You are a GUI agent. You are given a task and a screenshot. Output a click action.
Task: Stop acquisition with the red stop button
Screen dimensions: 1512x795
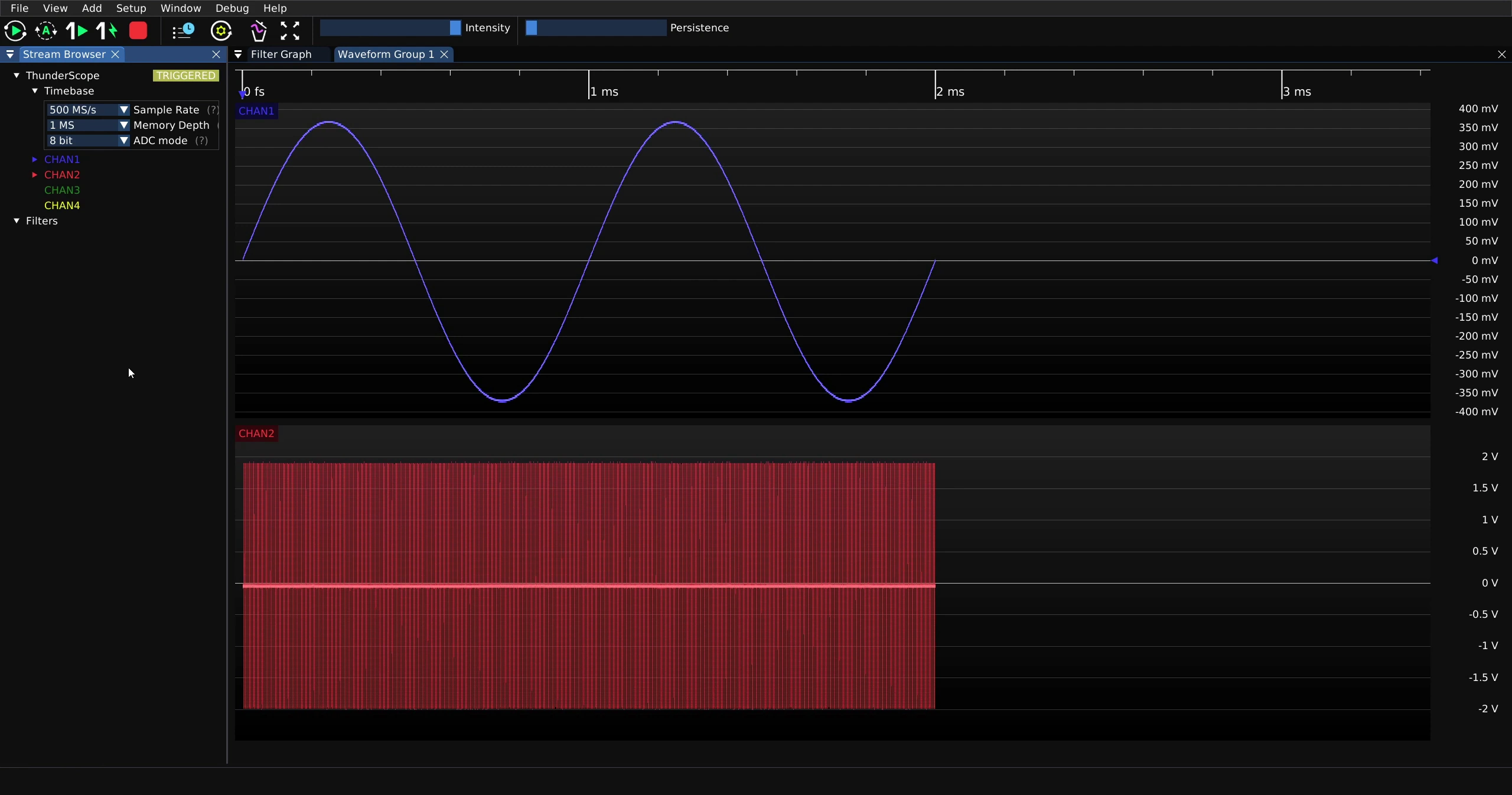138,31
